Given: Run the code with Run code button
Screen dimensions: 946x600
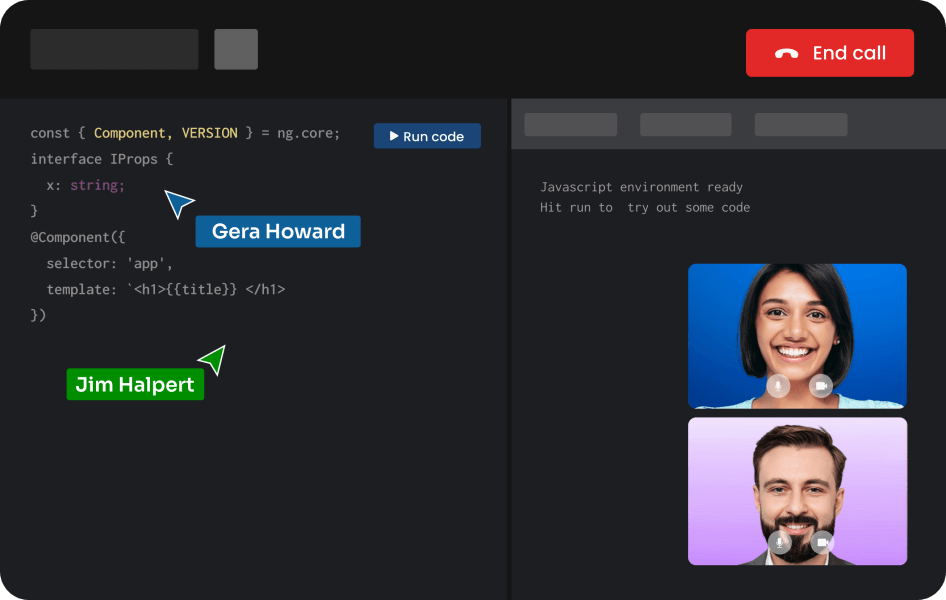Looking at the screenshot, I should point(427,136).
